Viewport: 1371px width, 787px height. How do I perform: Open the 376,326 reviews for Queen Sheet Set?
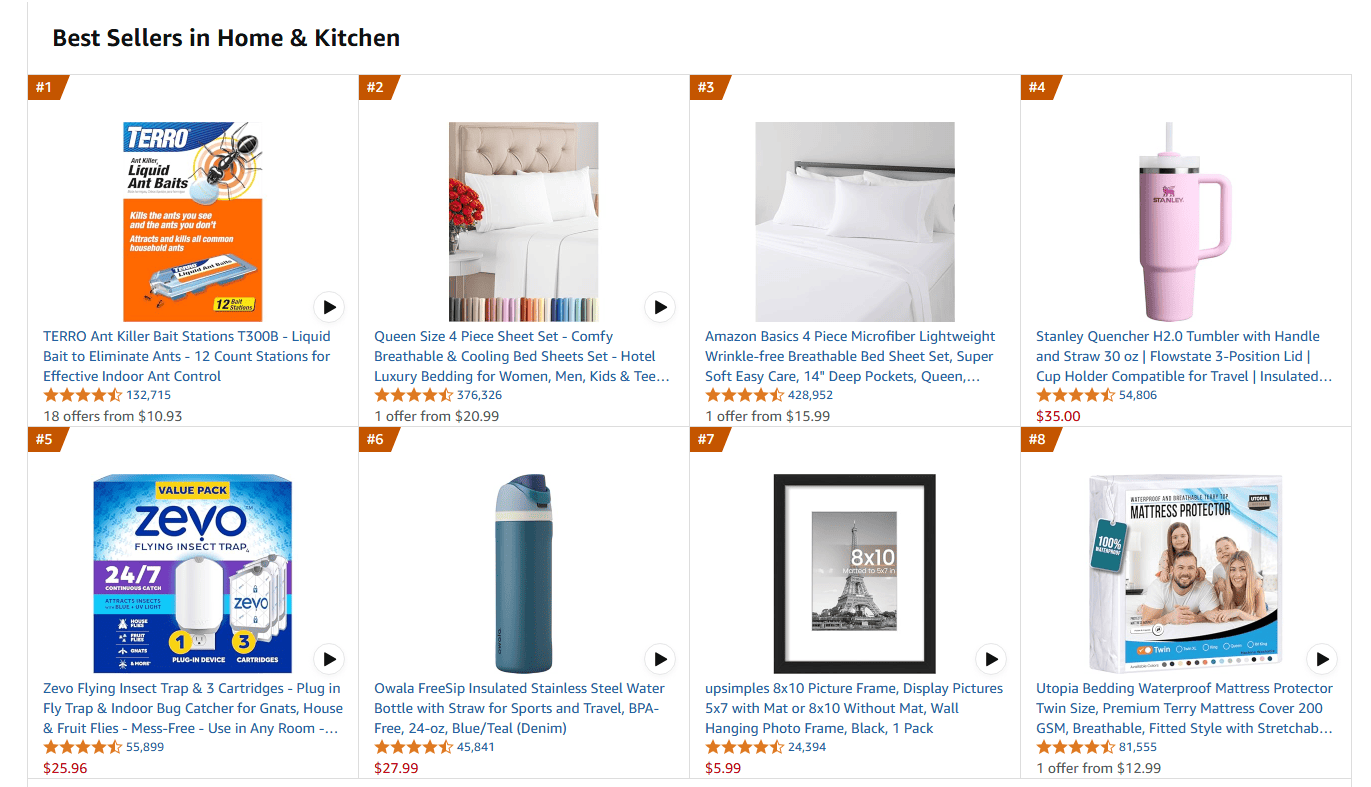pos(479,395)
